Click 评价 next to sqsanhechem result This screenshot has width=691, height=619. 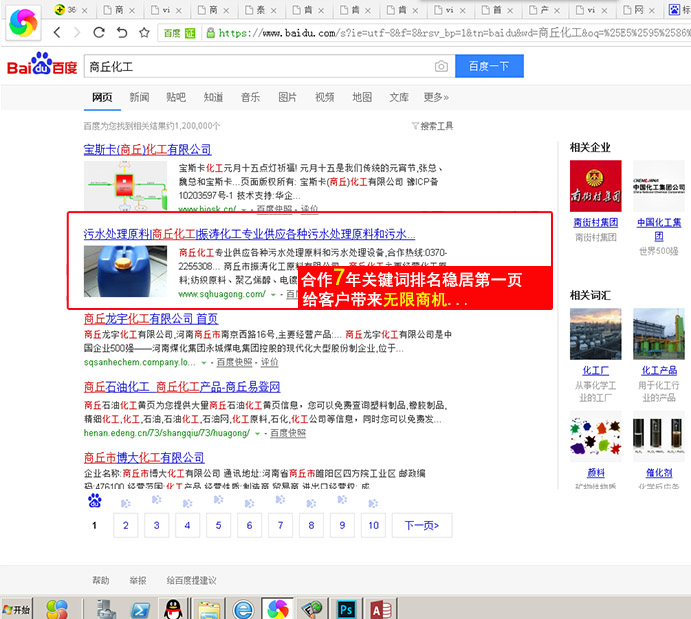[269, 362]
